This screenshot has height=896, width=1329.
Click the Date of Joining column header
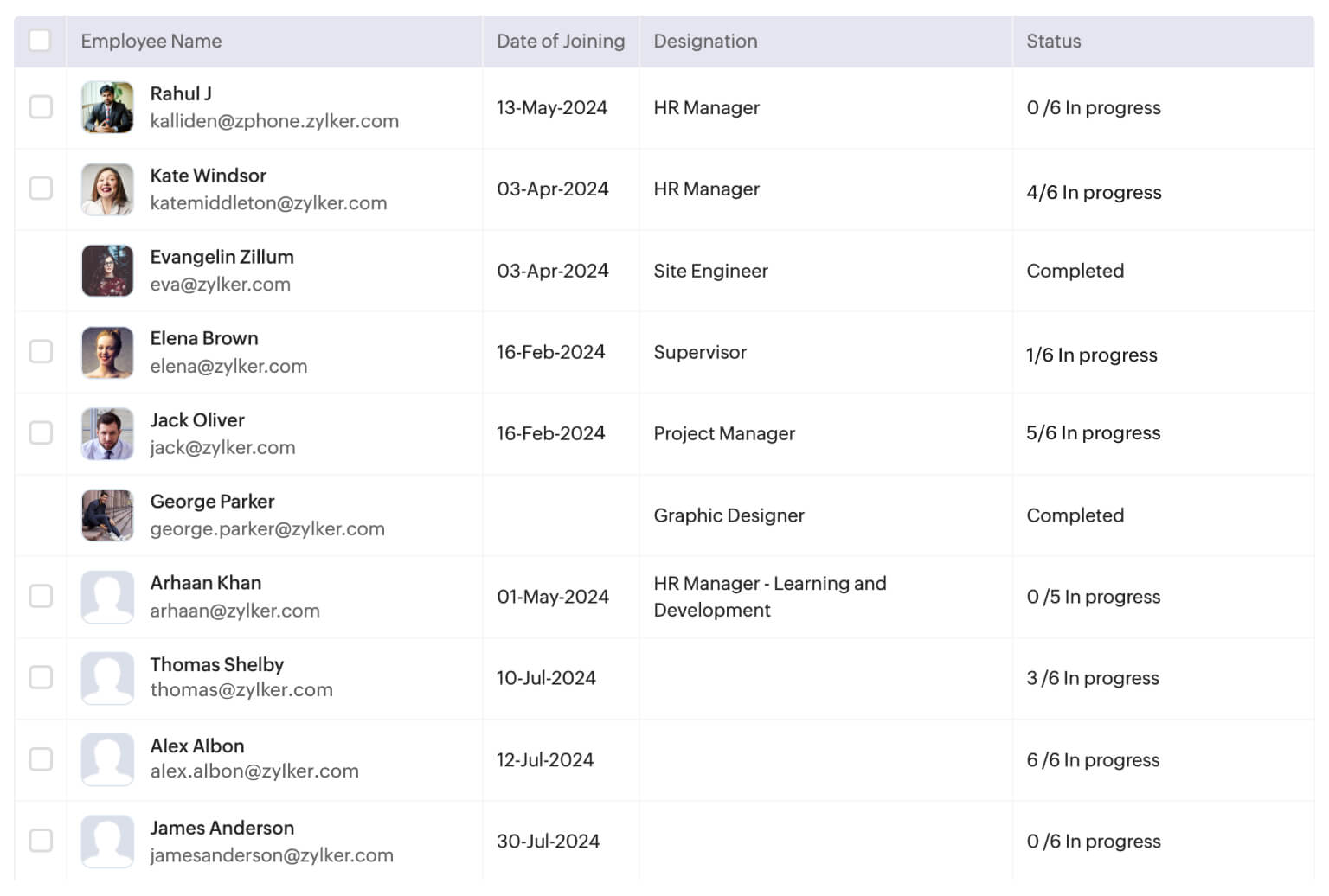(561, 42)
